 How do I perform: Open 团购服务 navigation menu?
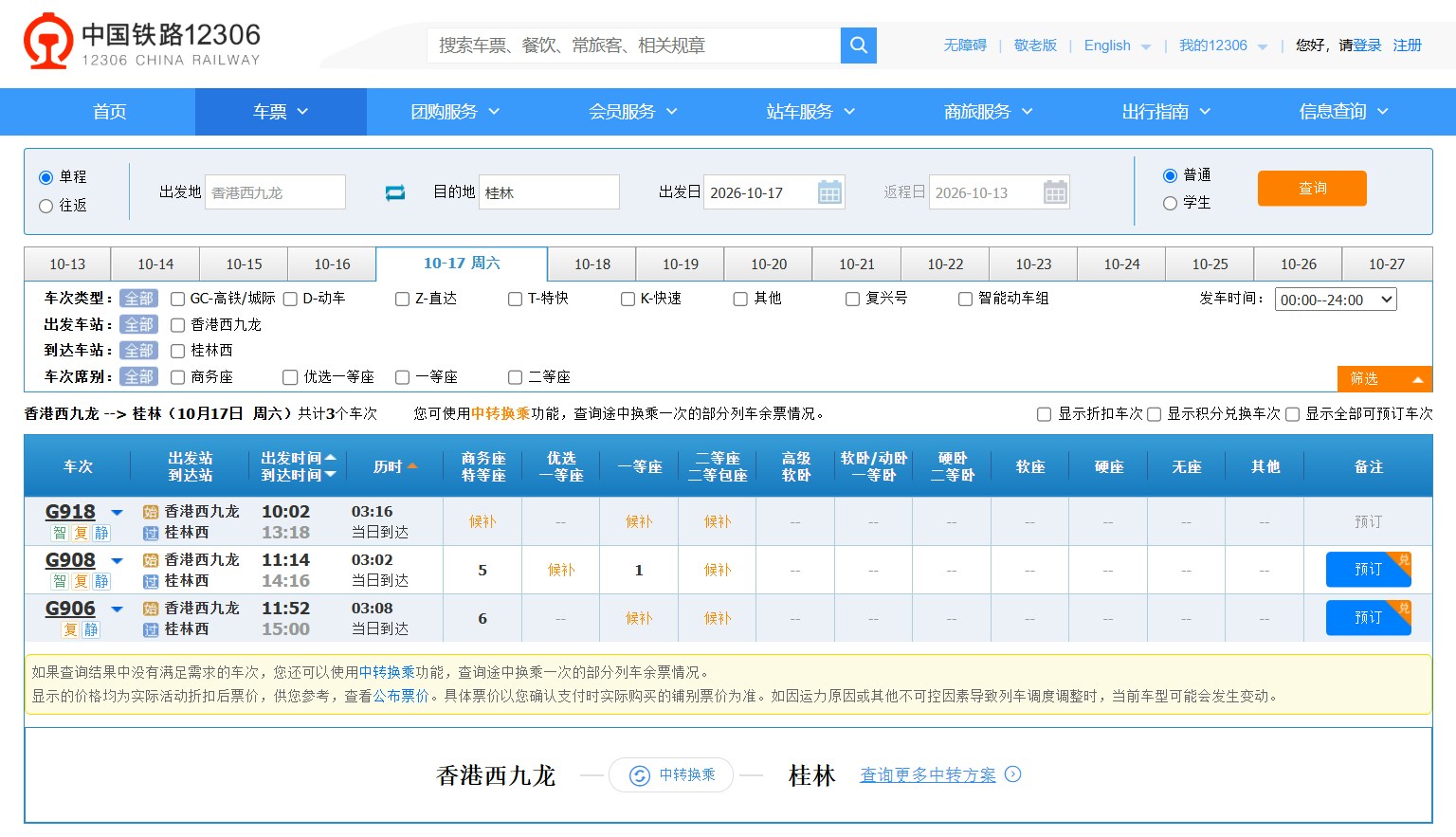point(455,112)
